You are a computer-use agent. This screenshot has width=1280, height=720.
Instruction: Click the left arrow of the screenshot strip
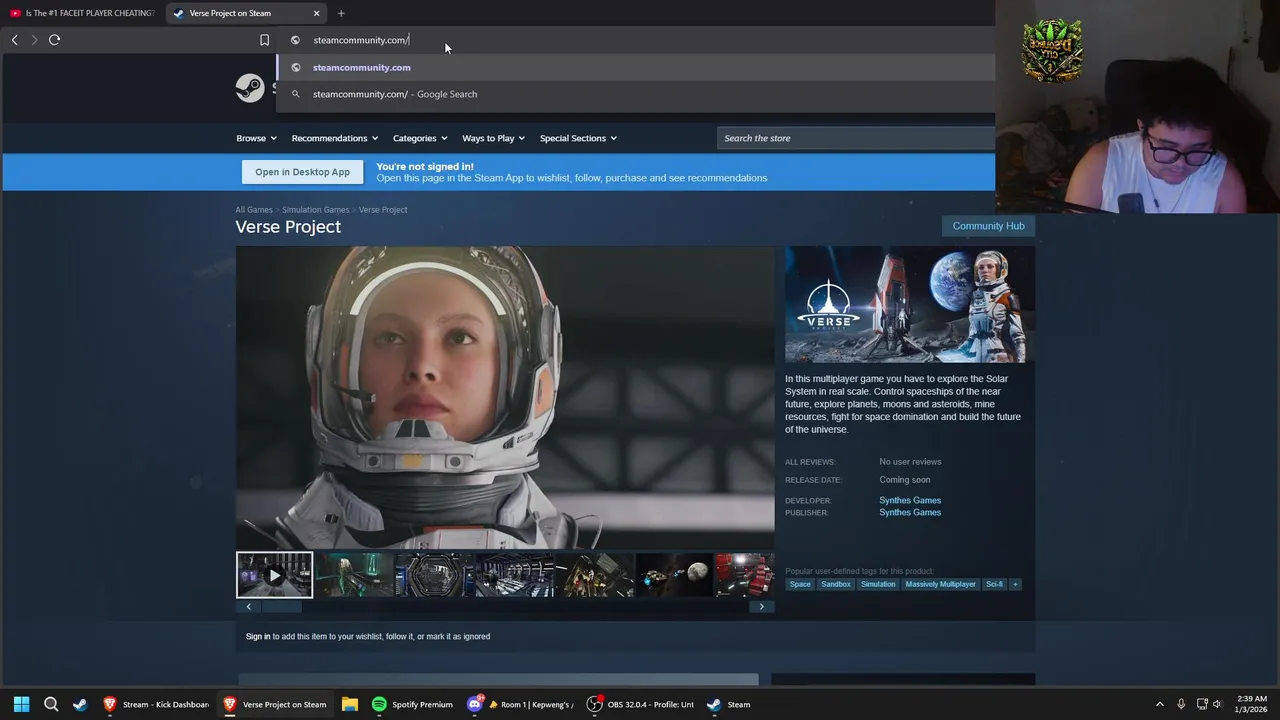pyautogui.click(x=248, y=606)
